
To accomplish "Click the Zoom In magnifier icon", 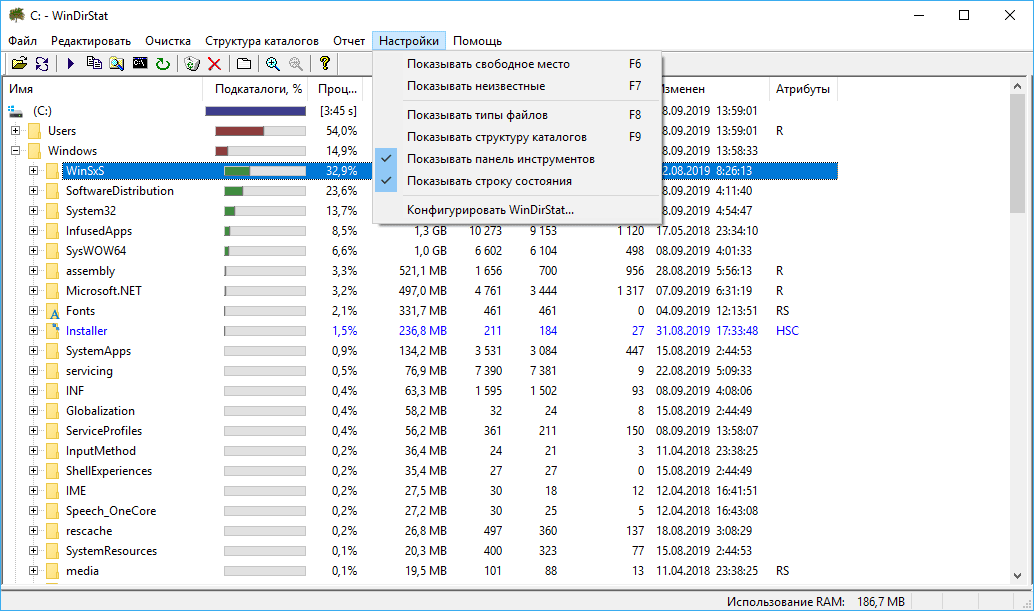I will 273,63.
